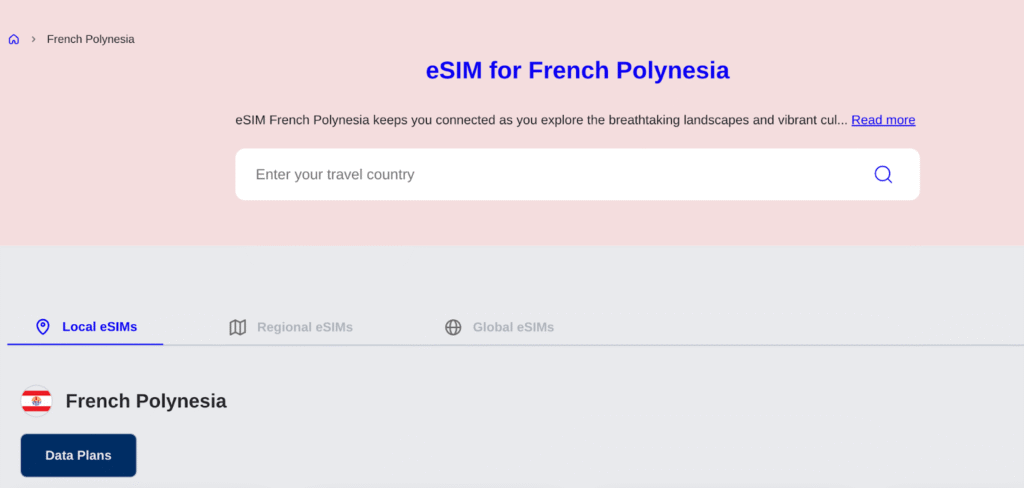Open the Global eSIMs tab
The height and width of the screenshot is (488, 1024).
click(x=513, y=327)
